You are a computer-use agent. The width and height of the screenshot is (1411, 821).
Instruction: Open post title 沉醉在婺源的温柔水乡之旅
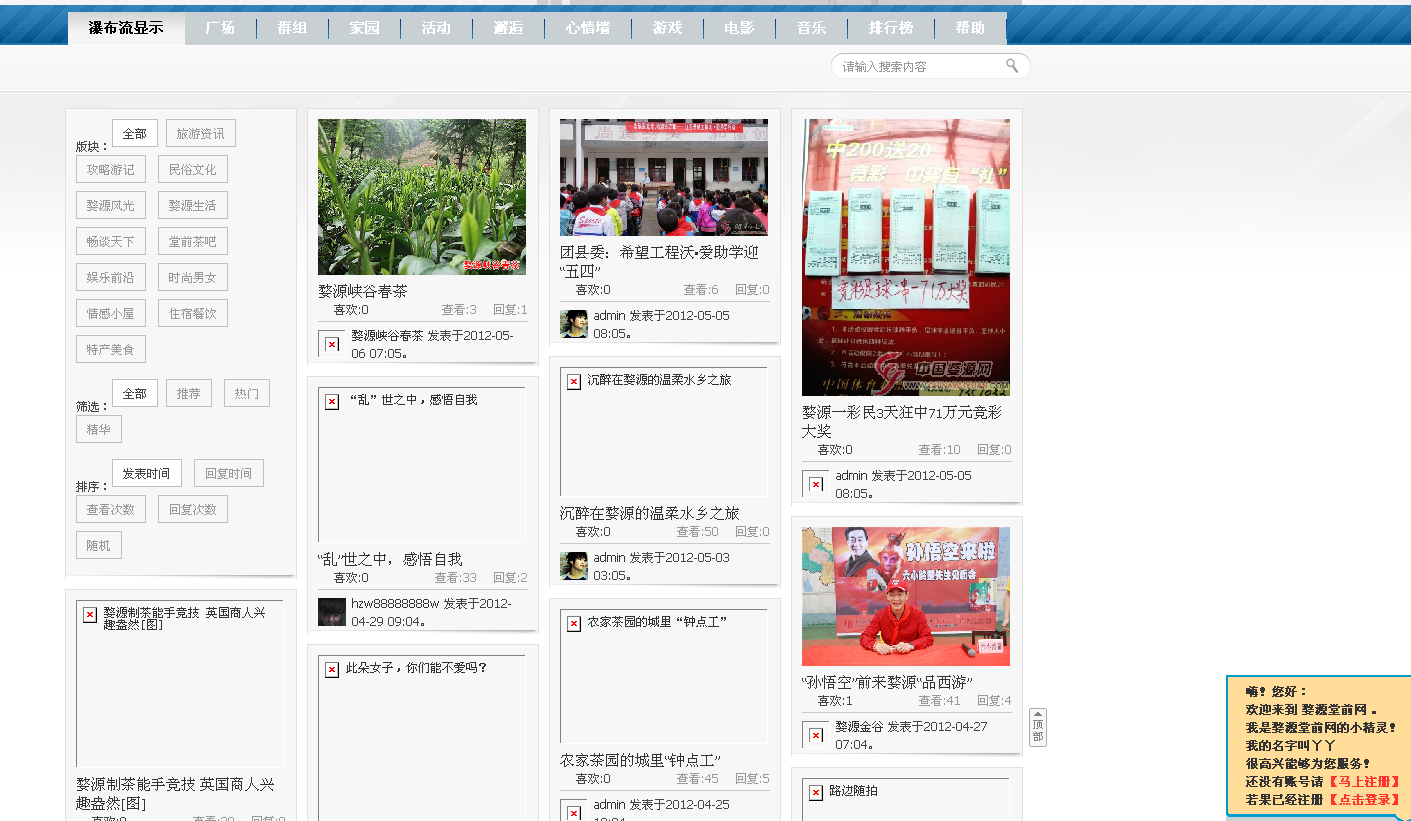[650, 513]
